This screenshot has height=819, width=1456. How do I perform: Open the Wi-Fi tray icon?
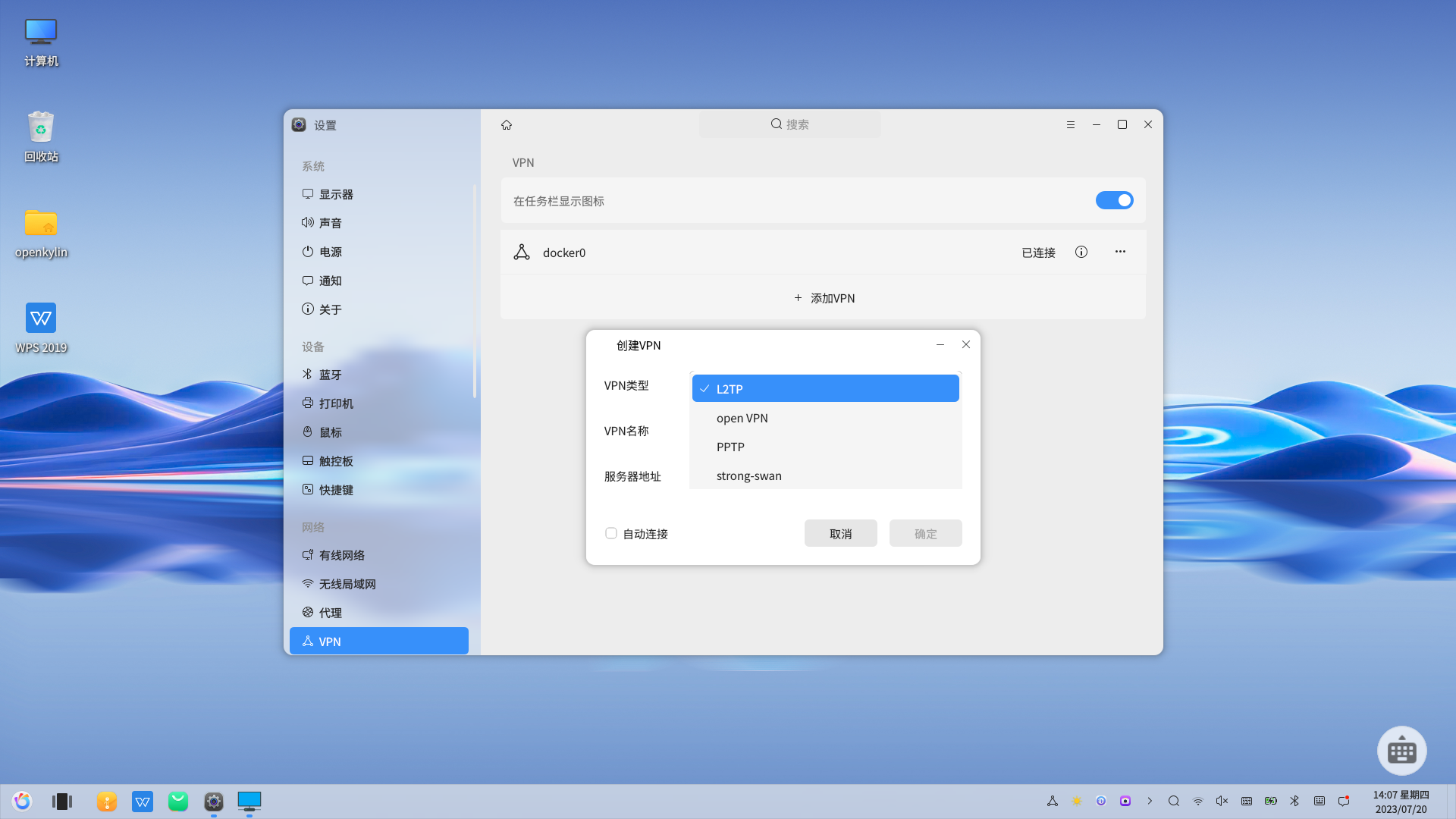1198,801
